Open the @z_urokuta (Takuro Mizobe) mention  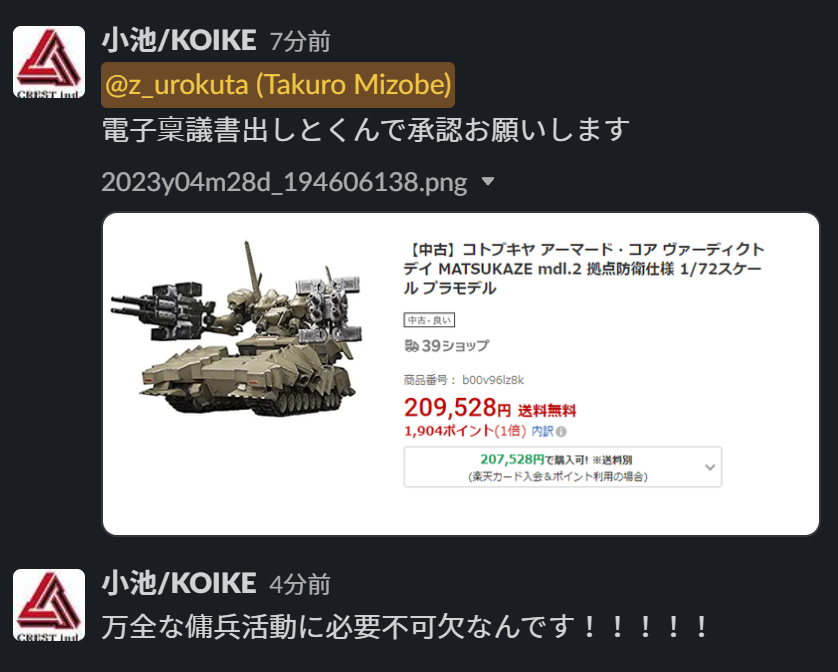(x=278, y=84)
